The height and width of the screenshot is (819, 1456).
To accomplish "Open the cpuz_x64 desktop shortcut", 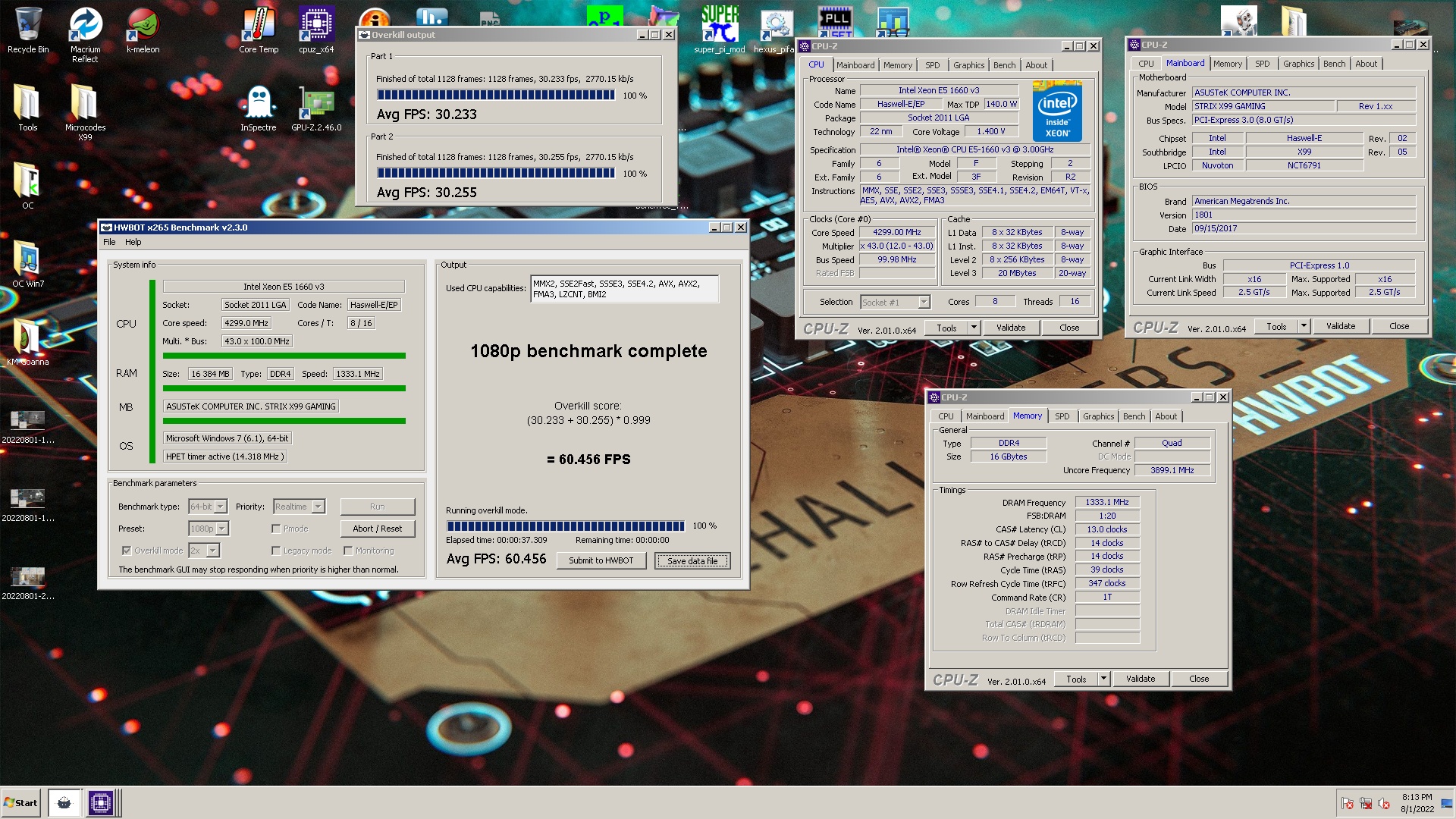I will point(316,30).
